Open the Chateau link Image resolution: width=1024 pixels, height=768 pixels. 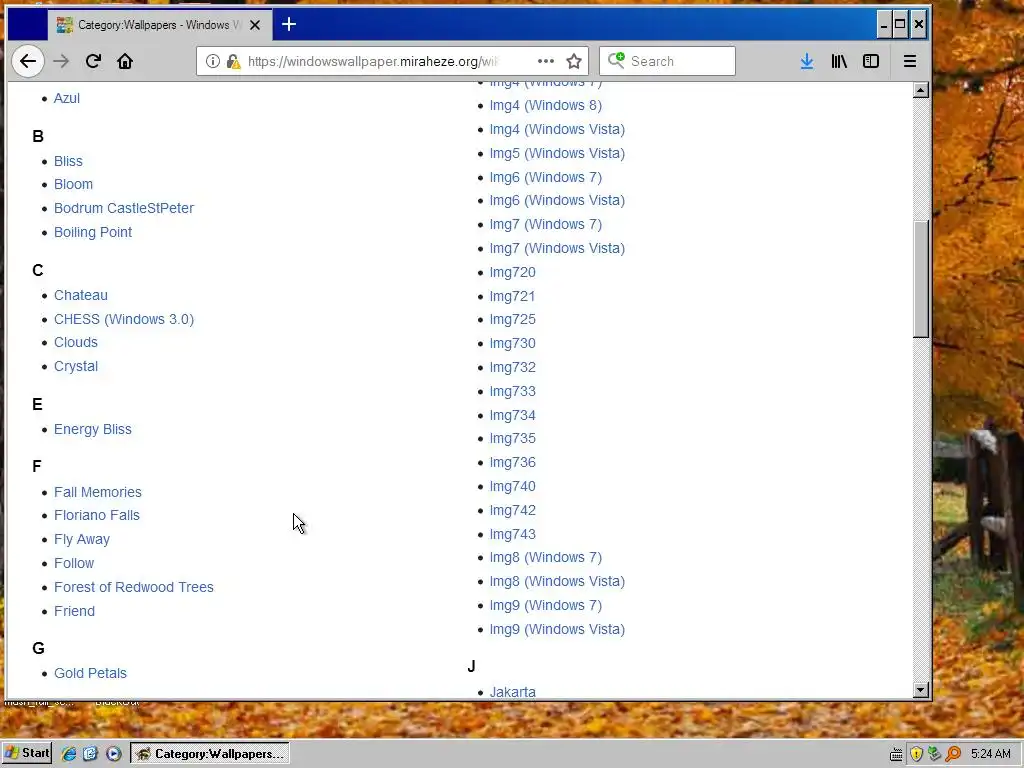[x=80, y=295]
